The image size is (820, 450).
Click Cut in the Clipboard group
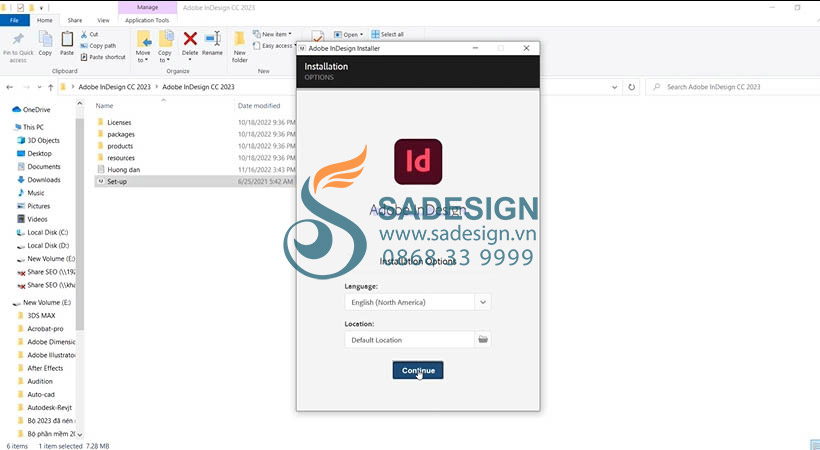click(x=89, y=34)
